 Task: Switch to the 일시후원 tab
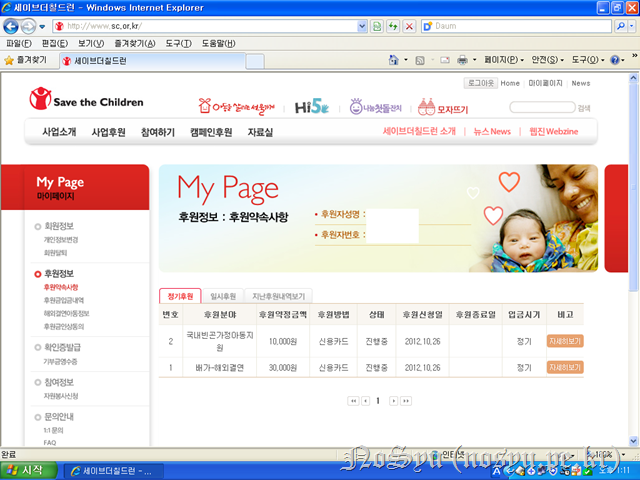coord(223,296)
